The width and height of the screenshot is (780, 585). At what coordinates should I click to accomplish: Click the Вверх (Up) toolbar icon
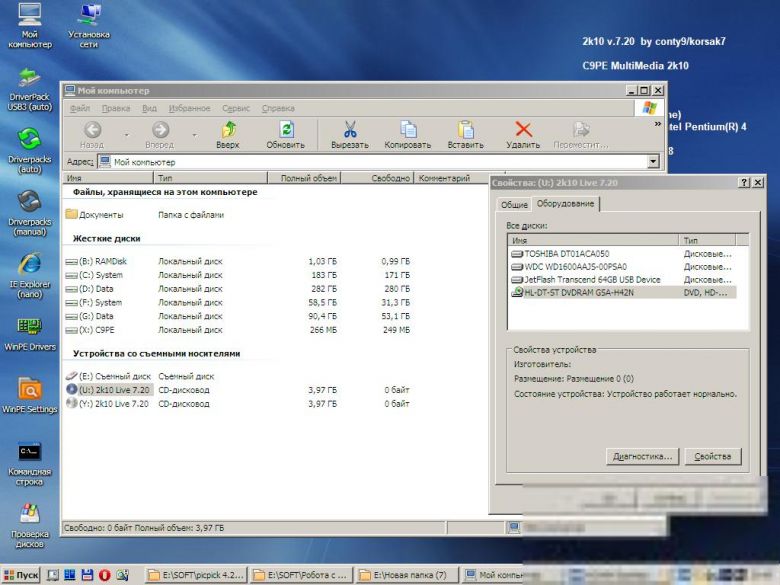click(228, 130)
